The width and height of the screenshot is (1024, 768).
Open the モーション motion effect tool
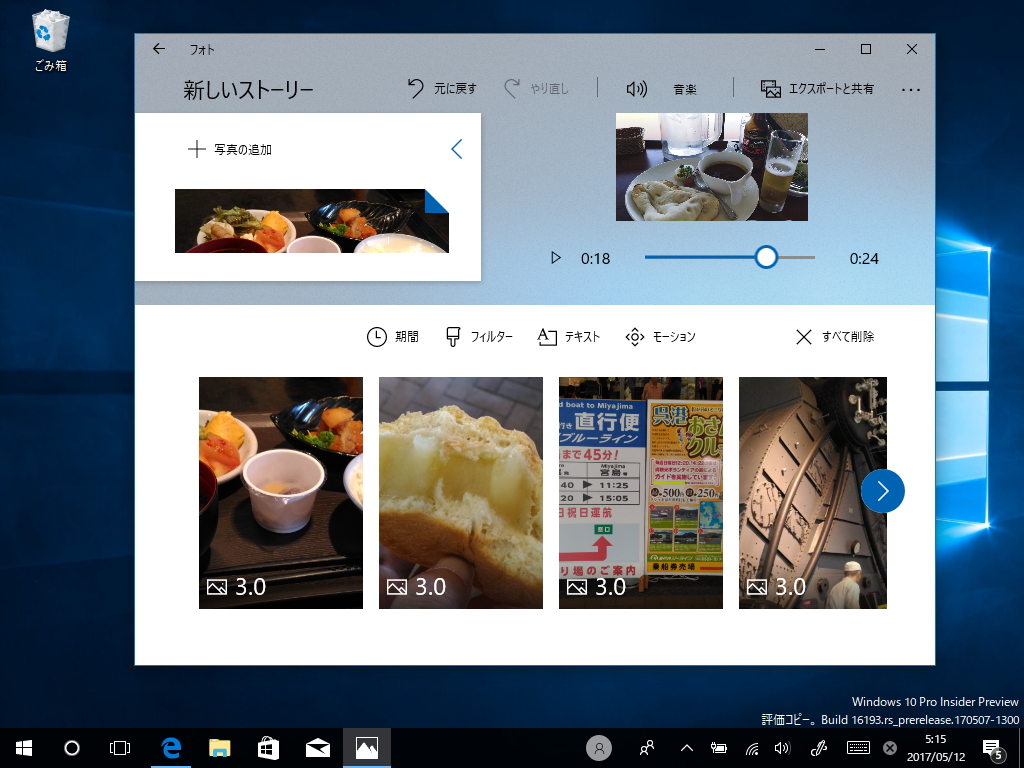click(662, 337)
